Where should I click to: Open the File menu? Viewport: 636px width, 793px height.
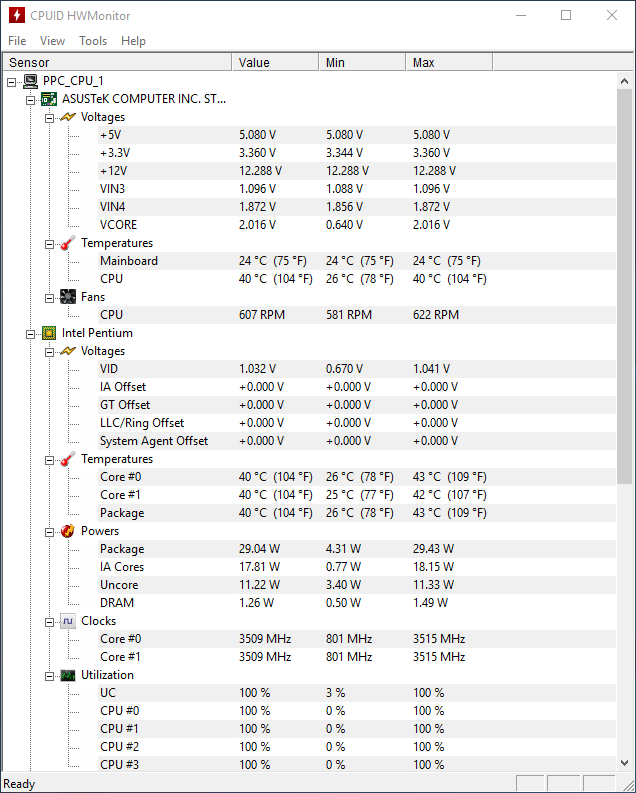click(17, 41)
